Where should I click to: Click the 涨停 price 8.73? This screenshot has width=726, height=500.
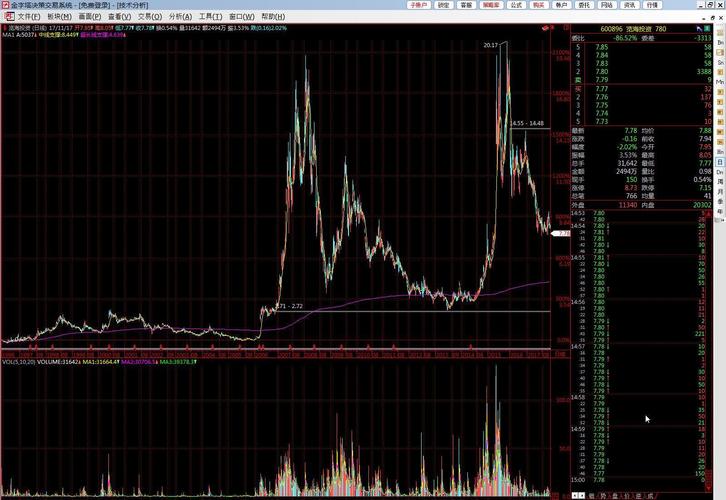pyautogui.click(x=631, y=188)
